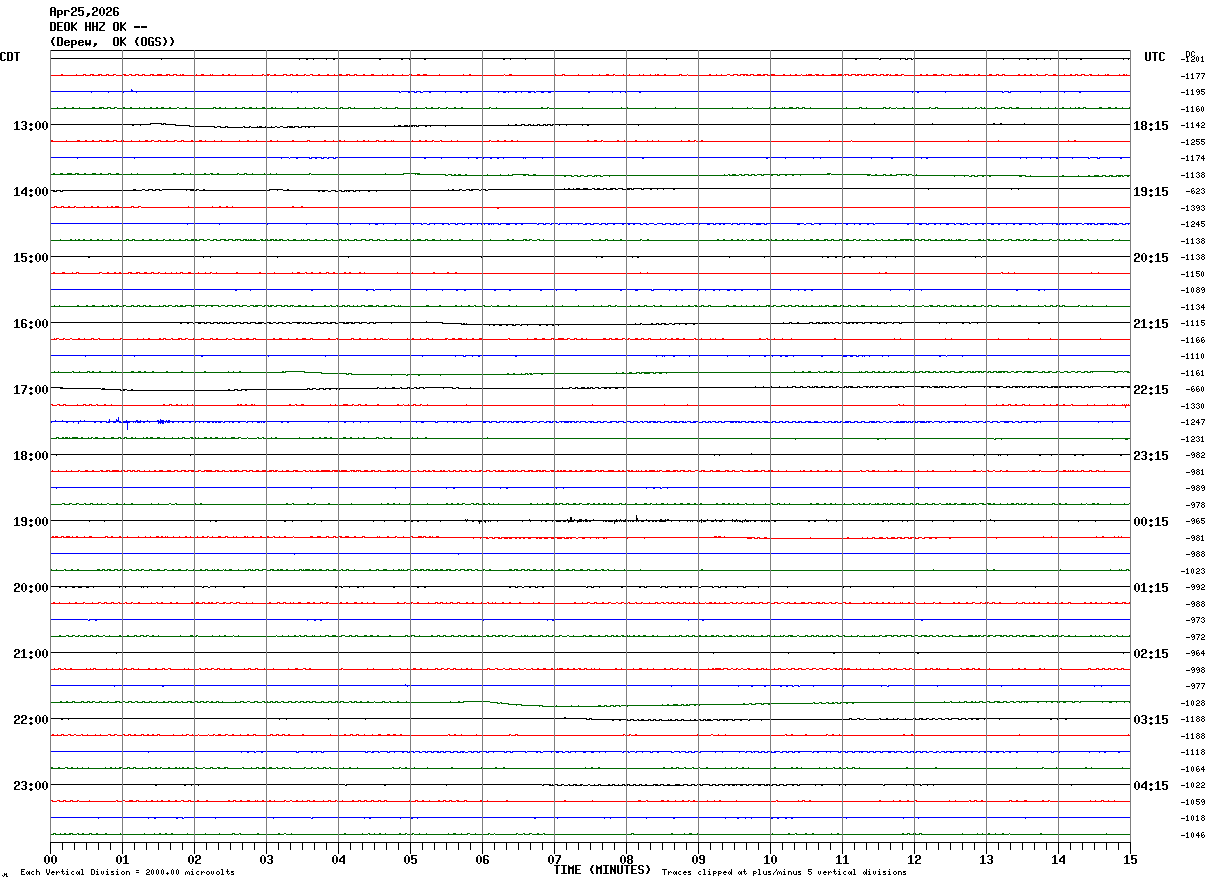Click the DC offset value -660
Viewport: 1210px width, 886px height.
point(1194,390)
